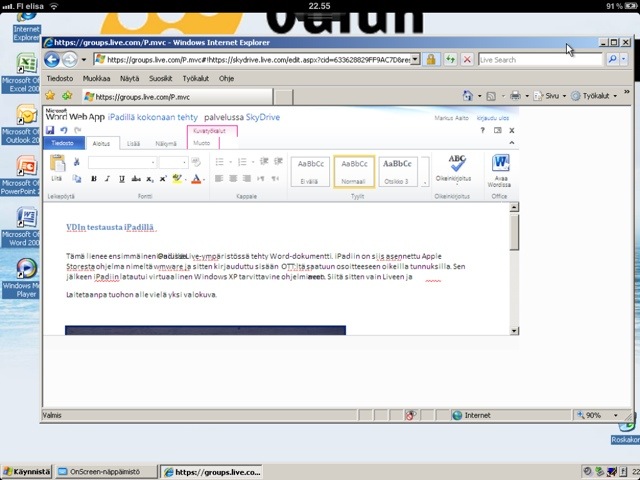Open the Suosikit menu
Screen dimensions: 640x480
coord(160,78)
